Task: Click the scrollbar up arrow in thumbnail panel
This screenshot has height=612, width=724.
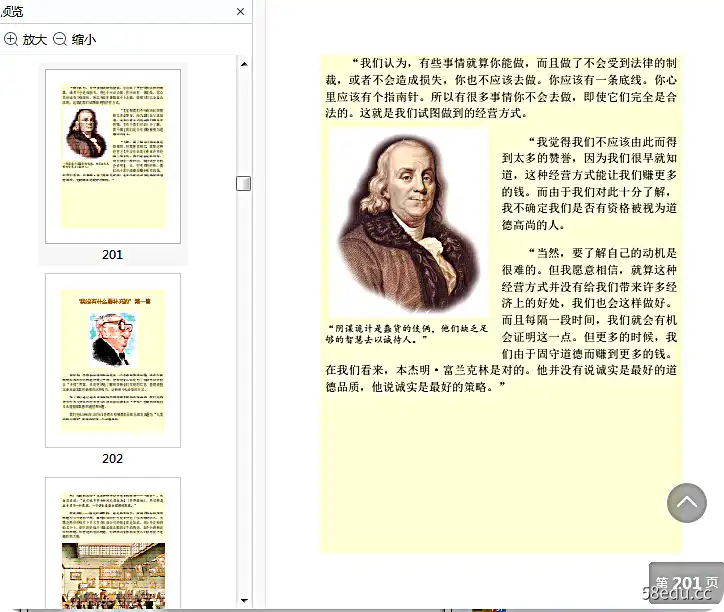Action: point(244,64)
